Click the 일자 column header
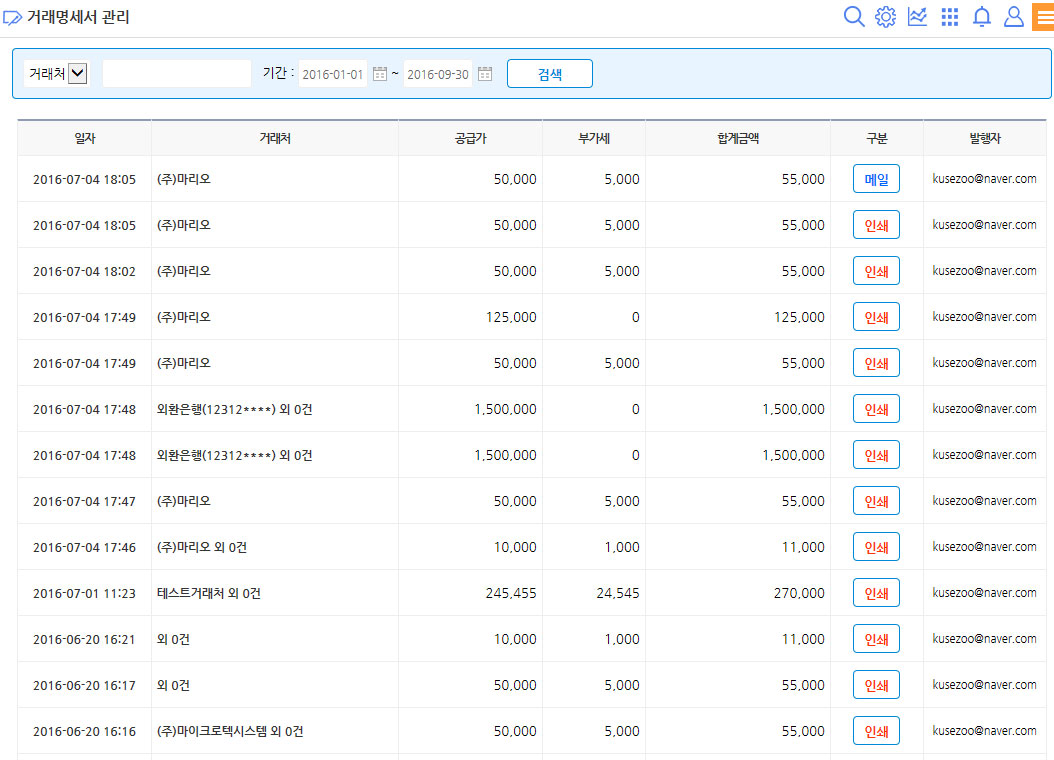 click(x=85, y=138)
